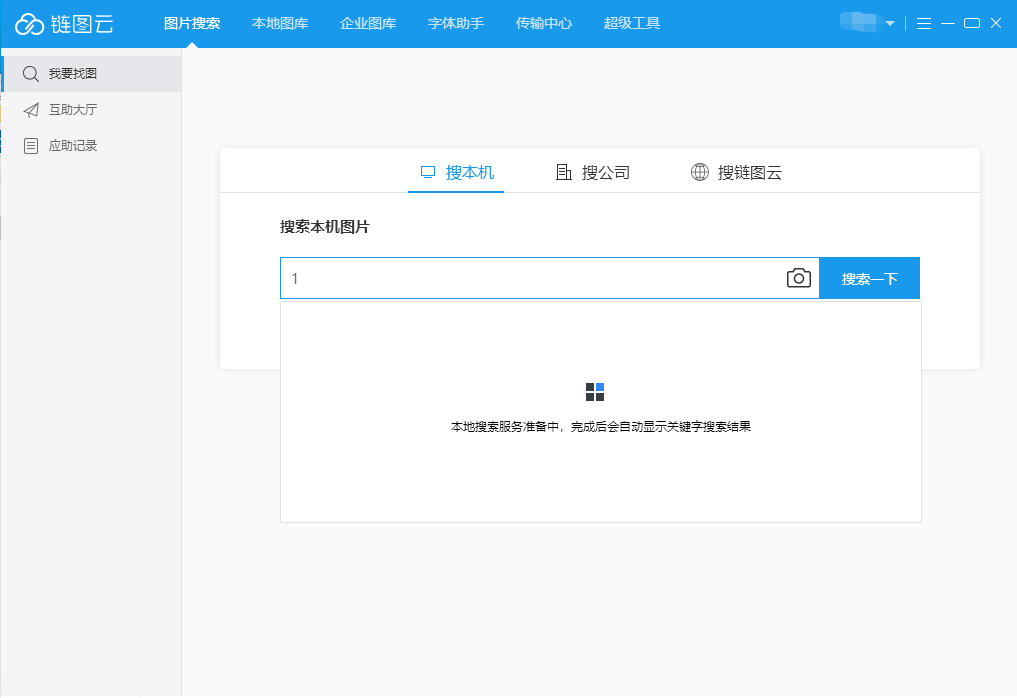Open the 本地图库 top menu
This screenshot has width=1017, height=698.
pos(280,23)
